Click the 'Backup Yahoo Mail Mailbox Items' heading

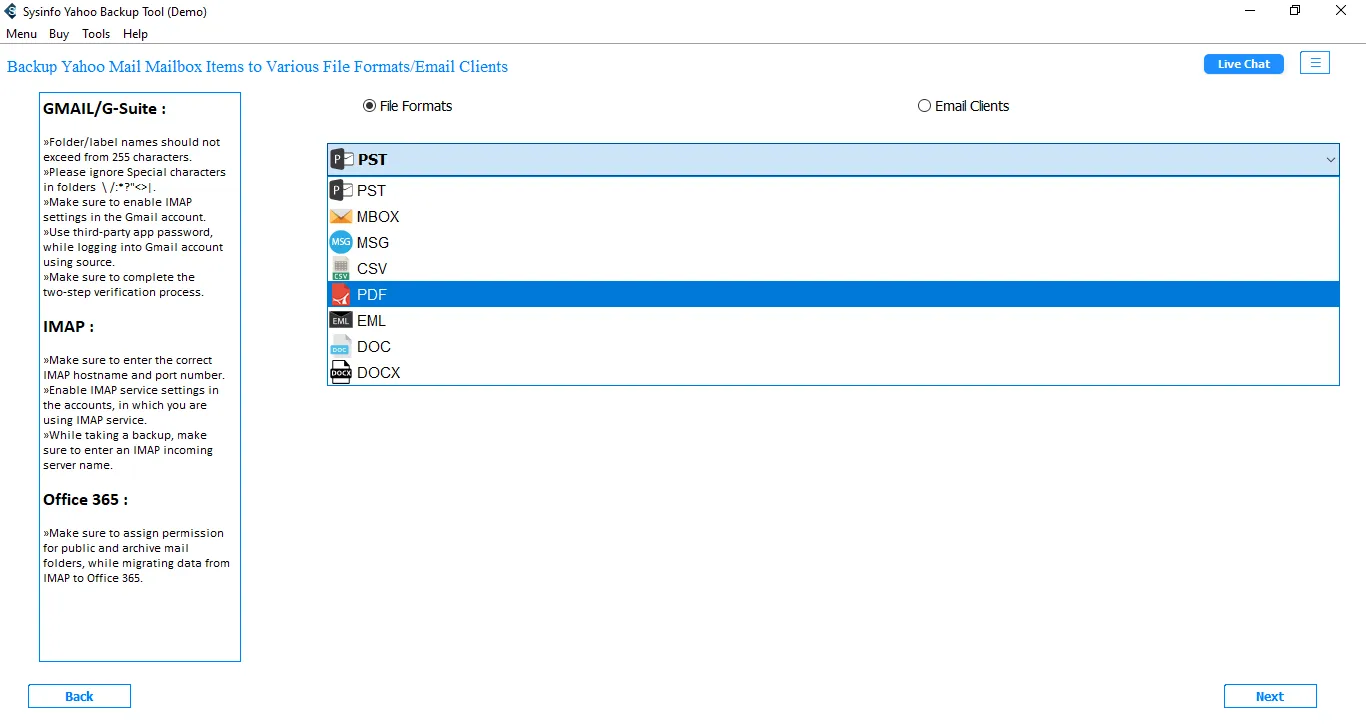tap(258, 67)
